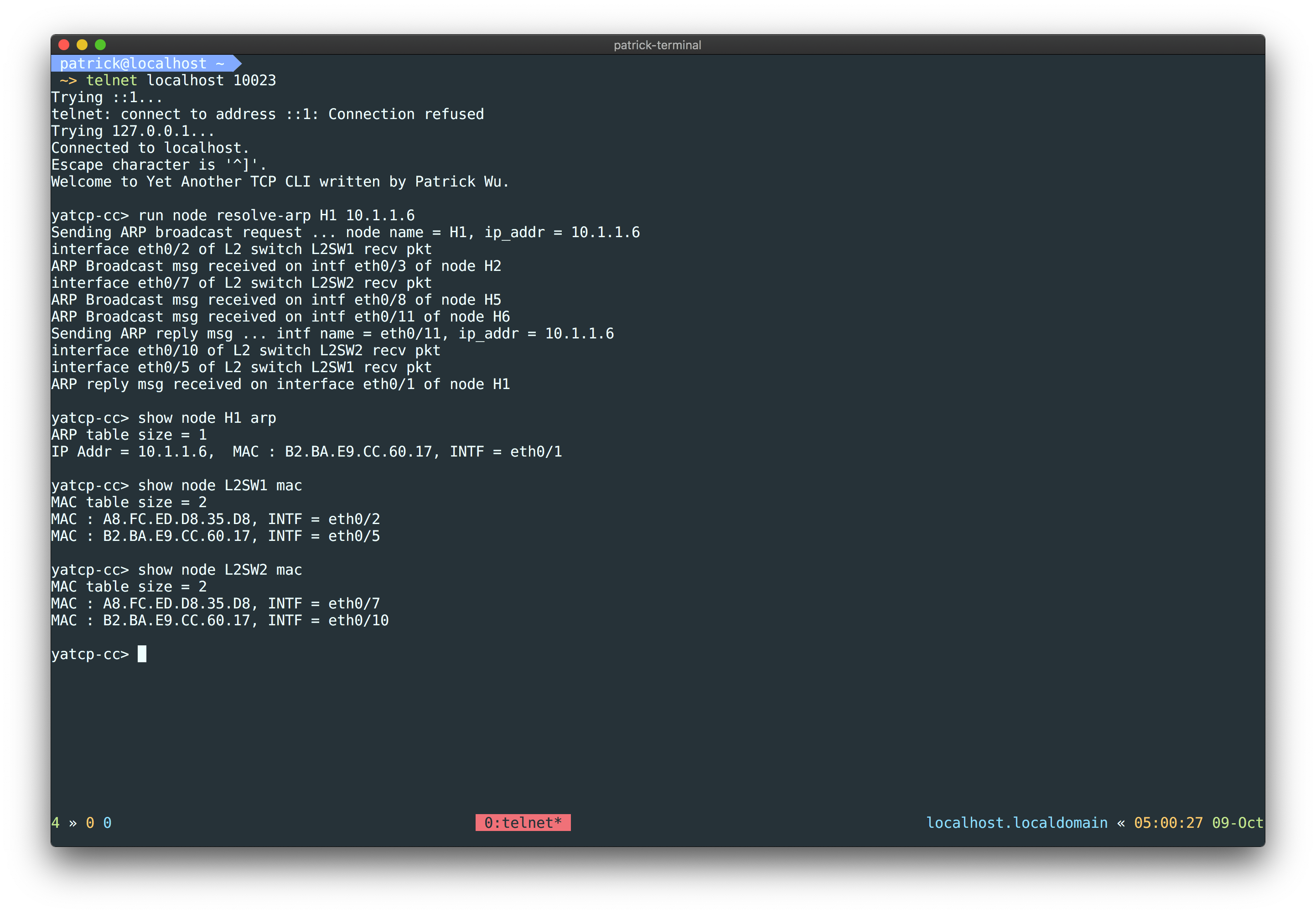Click the patrick@localhost prompt segment

pyautogui.click(x=133, y=63)
